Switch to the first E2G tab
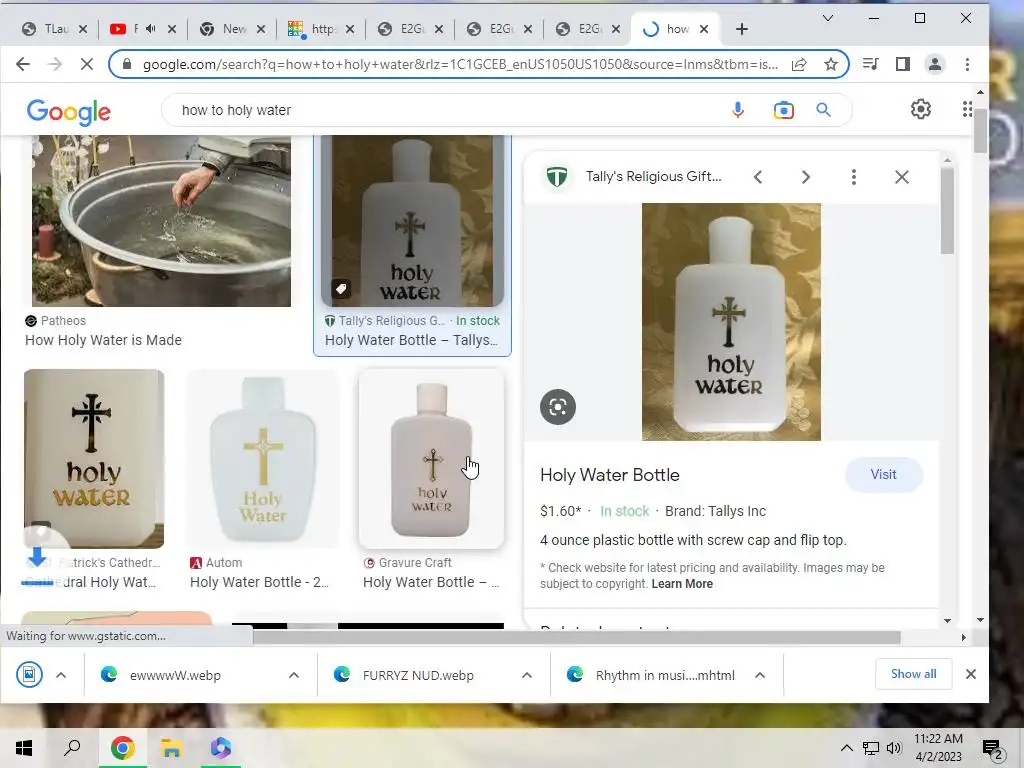Screen dimensions: 1024x768 [411, 29]
